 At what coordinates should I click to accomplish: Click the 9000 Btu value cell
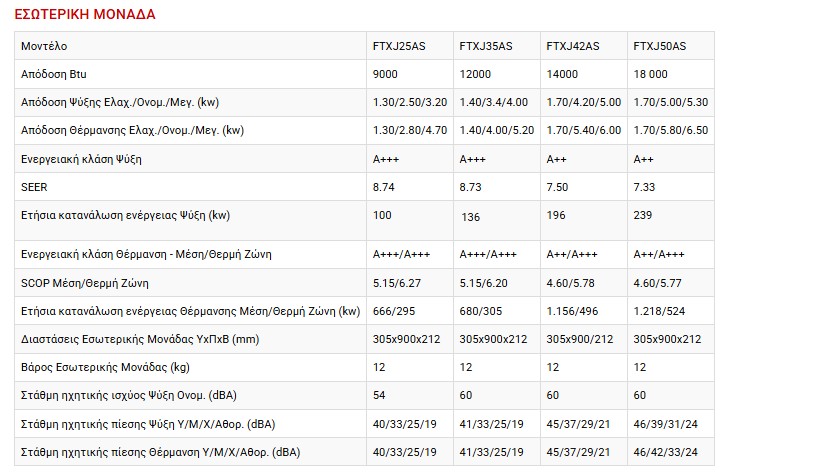click(x=385, y=75)
